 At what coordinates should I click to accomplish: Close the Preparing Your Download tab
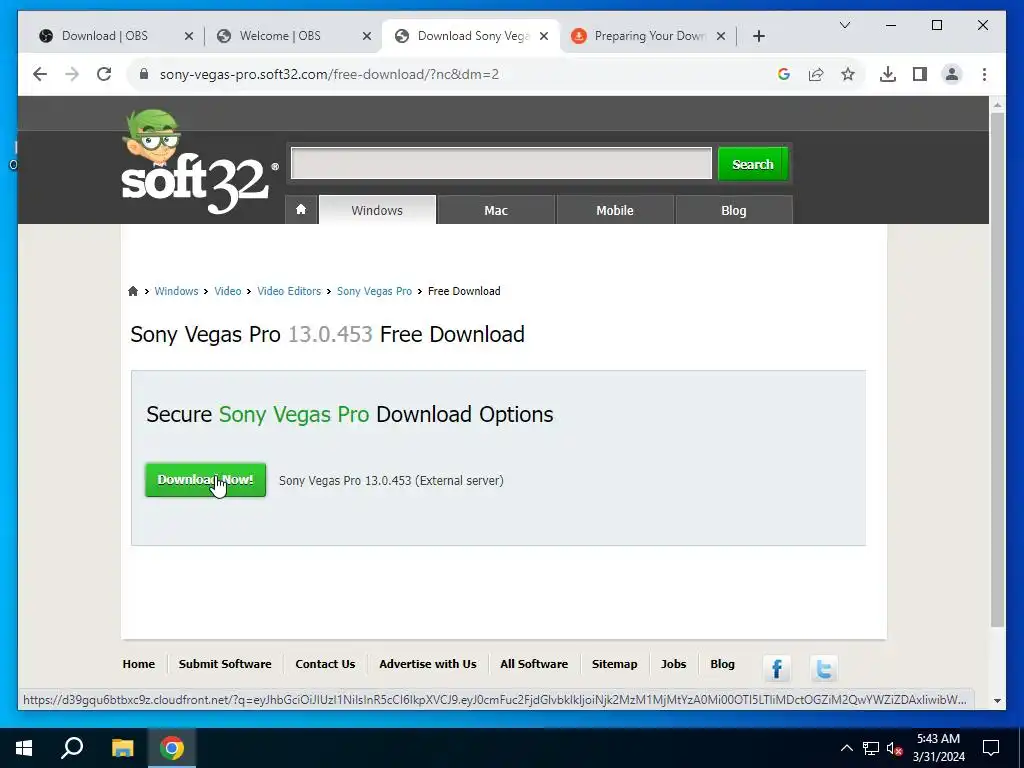721,37
